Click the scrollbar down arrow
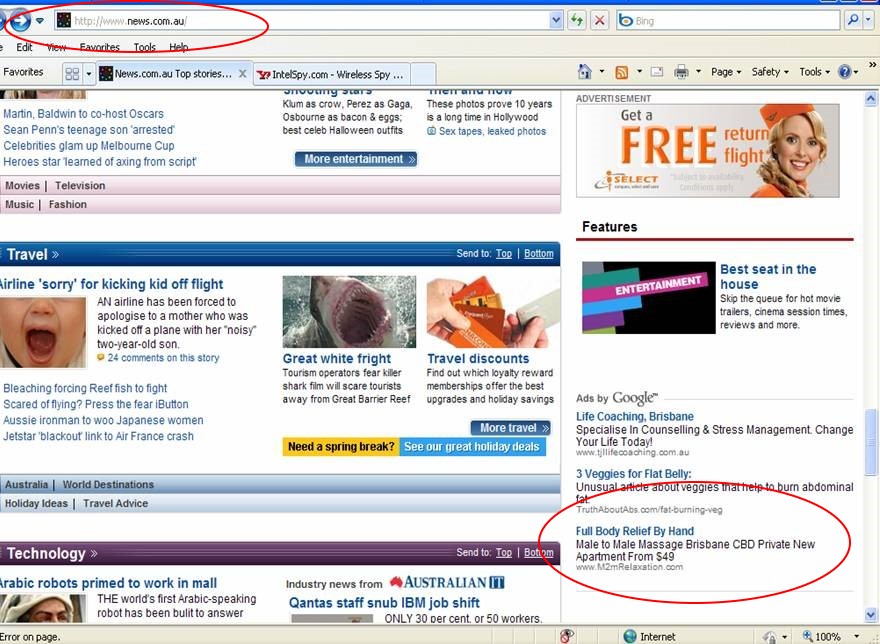880x644 pixels. coord(870,614)
